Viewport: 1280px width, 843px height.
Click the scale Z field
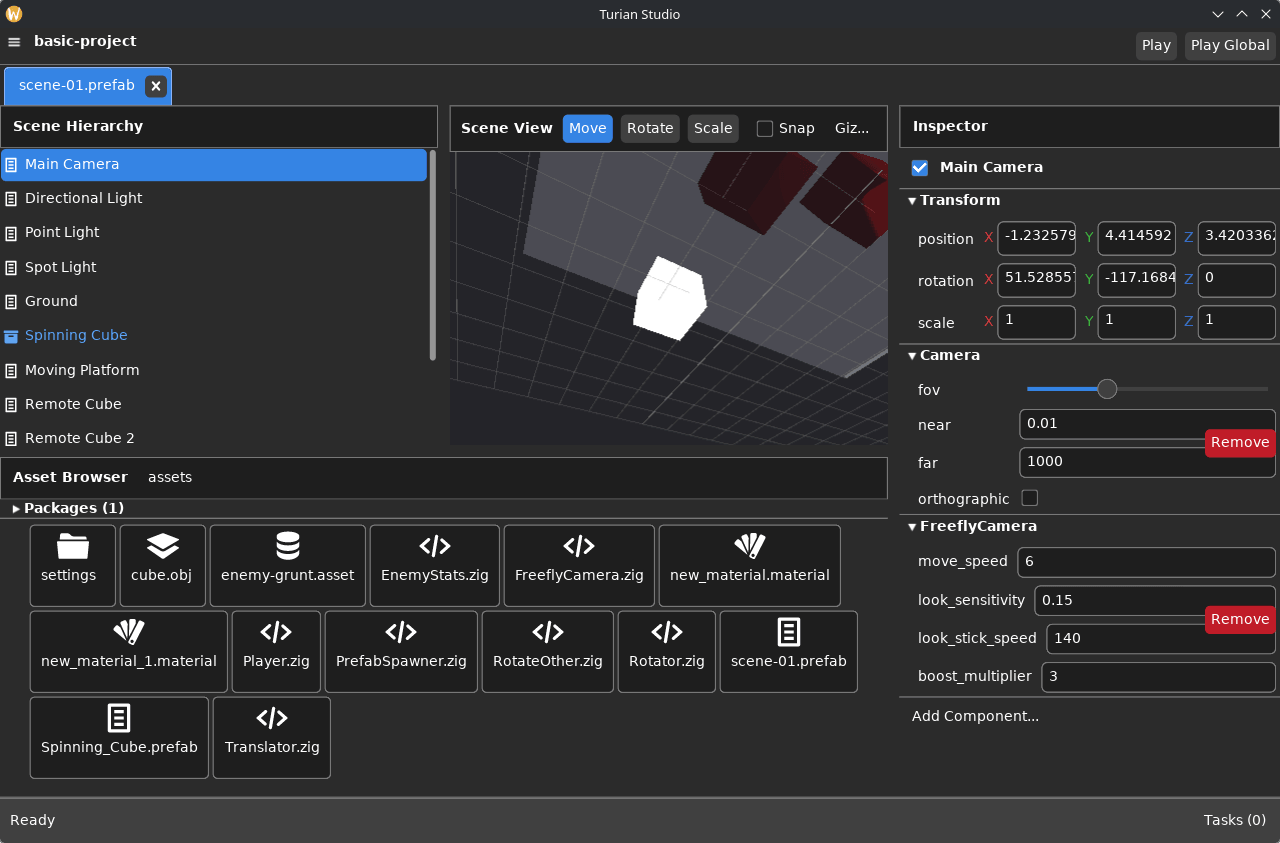(1237, 322)
